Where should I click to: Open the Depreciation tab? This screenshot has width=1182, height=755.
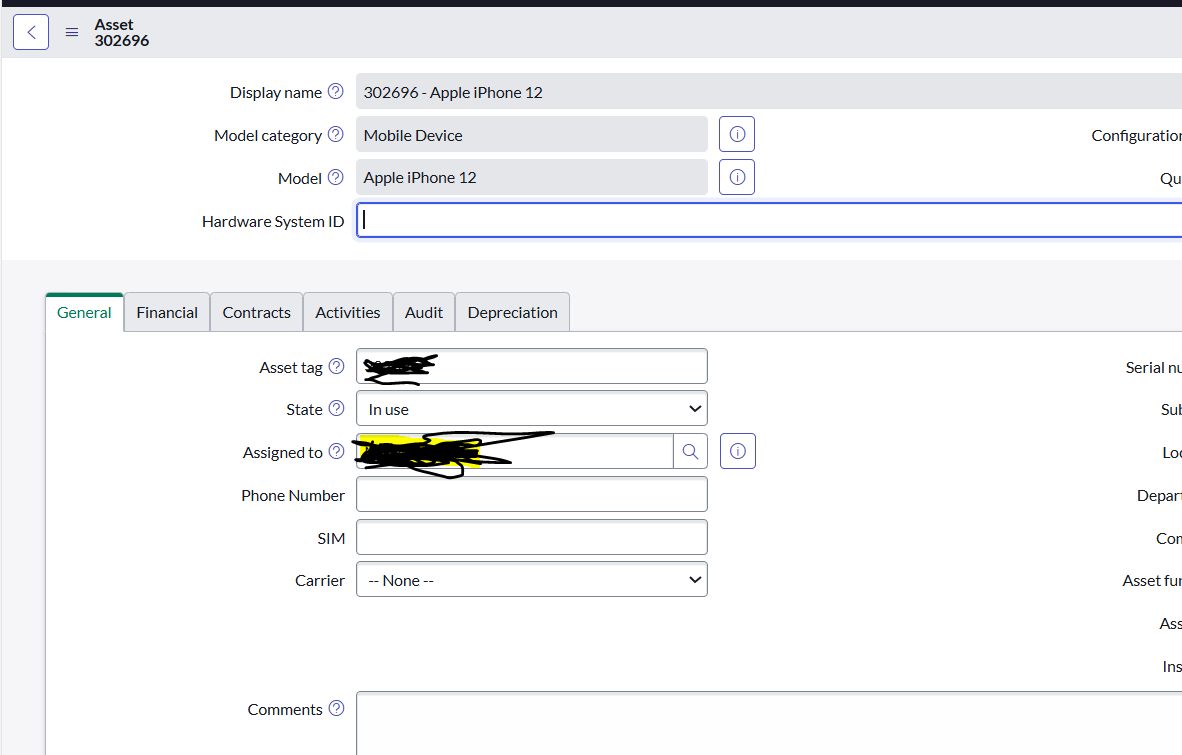pos(512,312)
